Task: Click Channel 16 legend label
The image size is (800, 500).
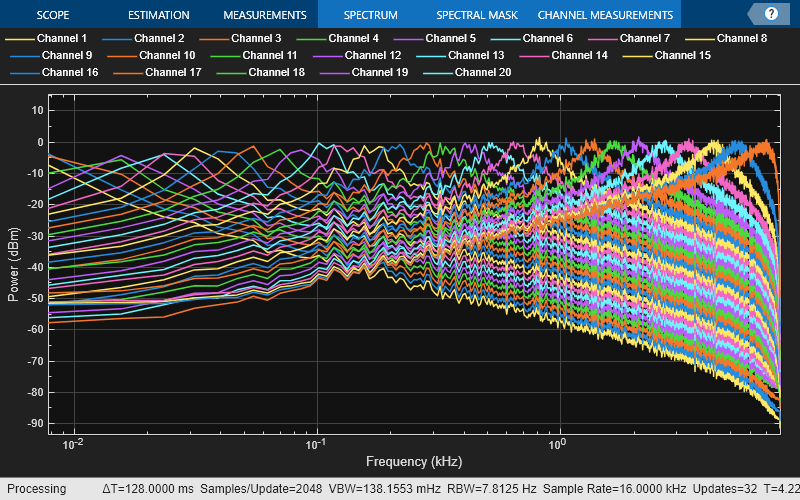Action: click(70, 72)
